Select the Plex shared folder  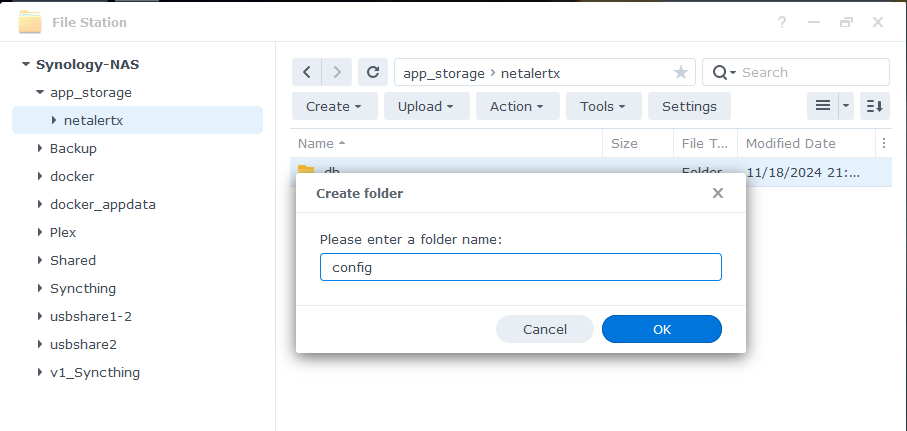(x=63, y=232)
